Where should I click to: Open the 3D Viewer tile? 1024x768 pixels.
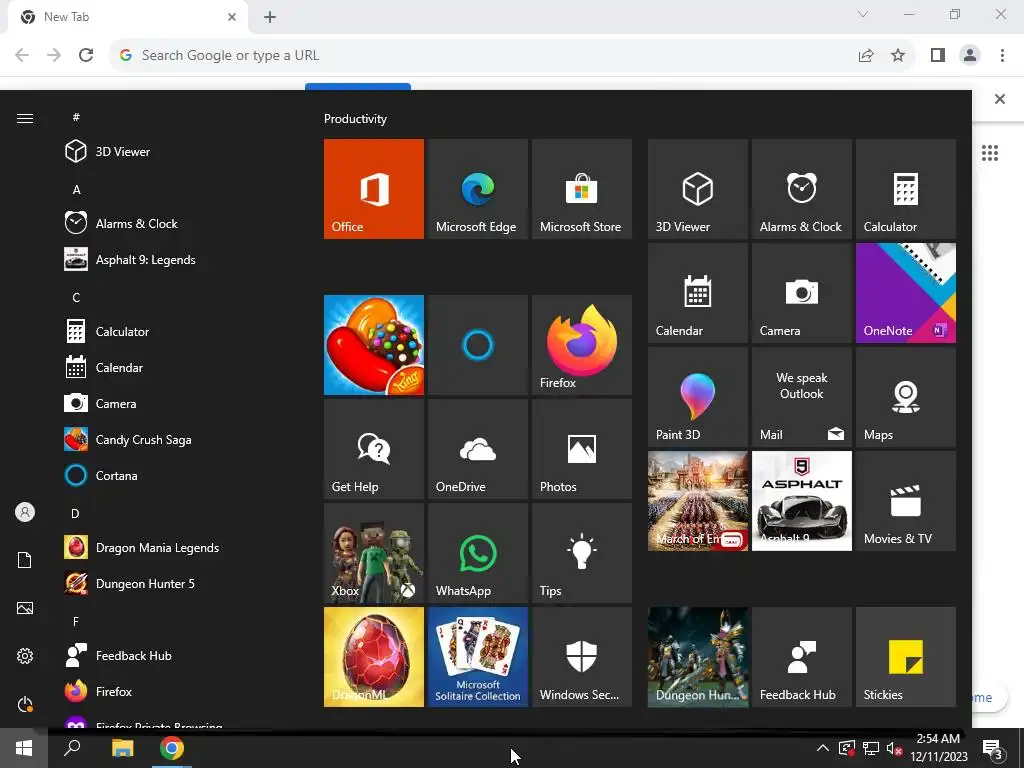(697, 189)
